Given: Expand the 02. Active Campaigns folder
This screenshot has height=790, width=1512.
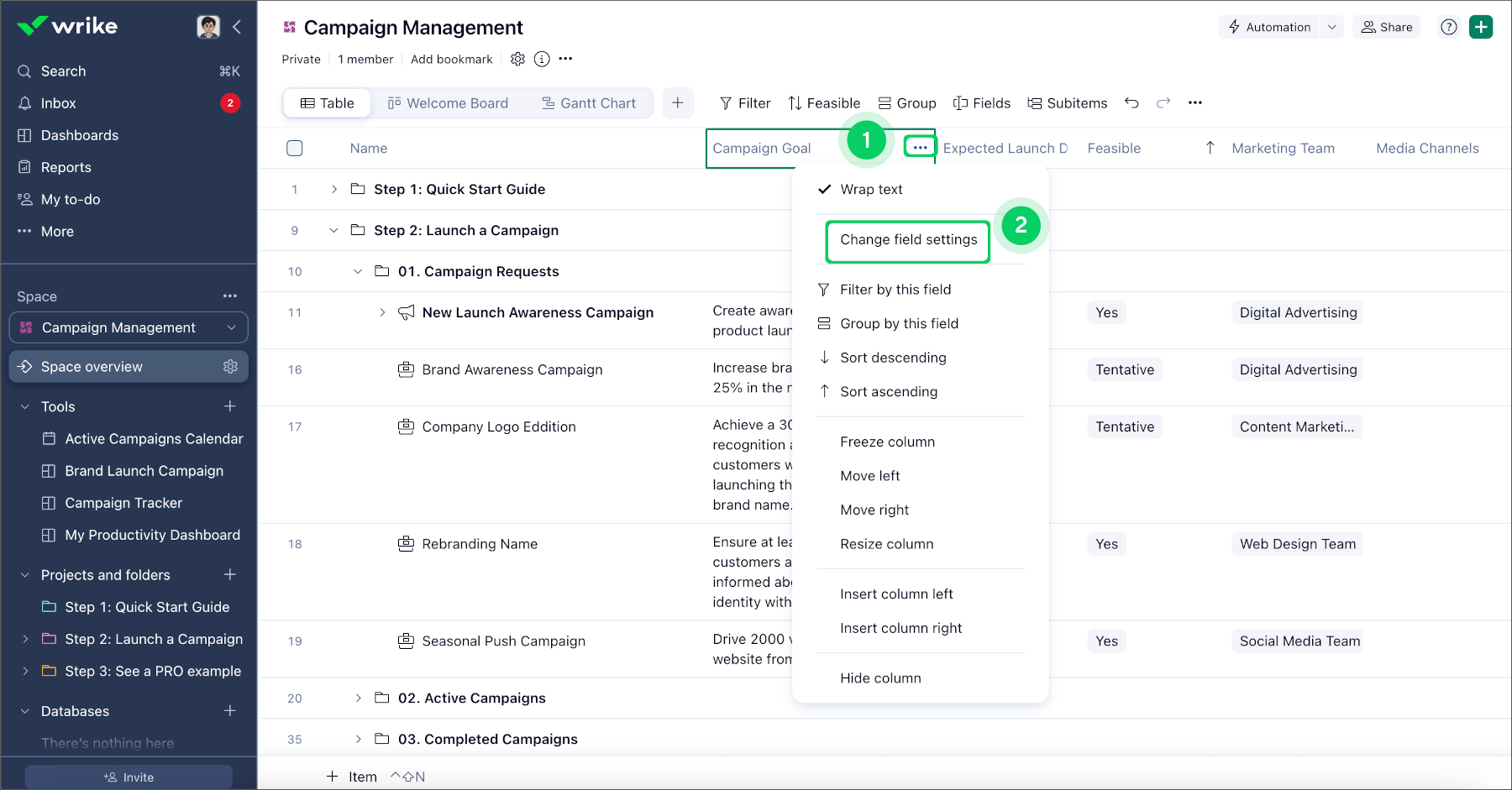Looking at the screenshot, I should point(358,698).
